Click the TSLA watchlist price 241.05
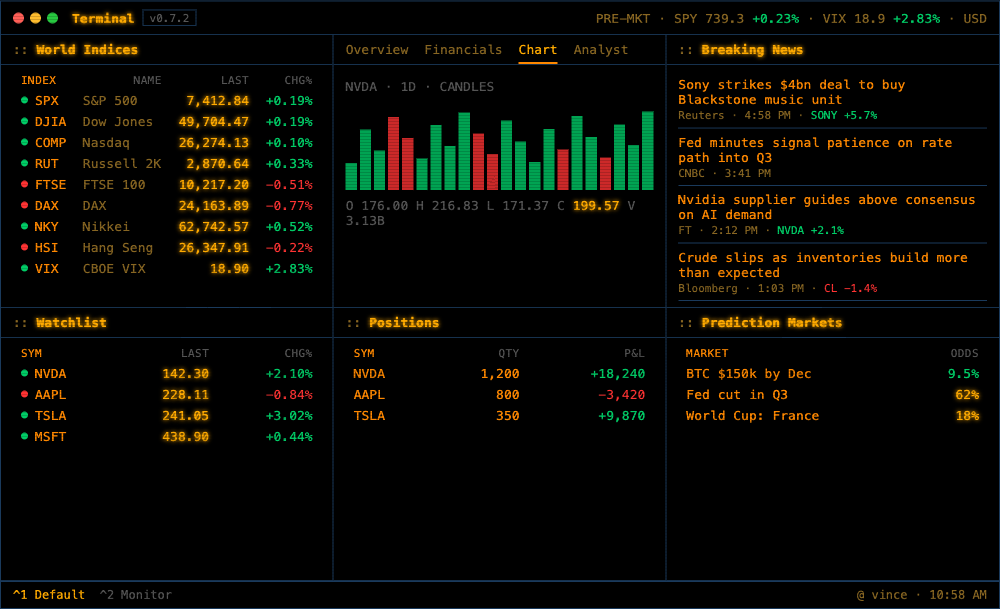 tap(186, 416)
